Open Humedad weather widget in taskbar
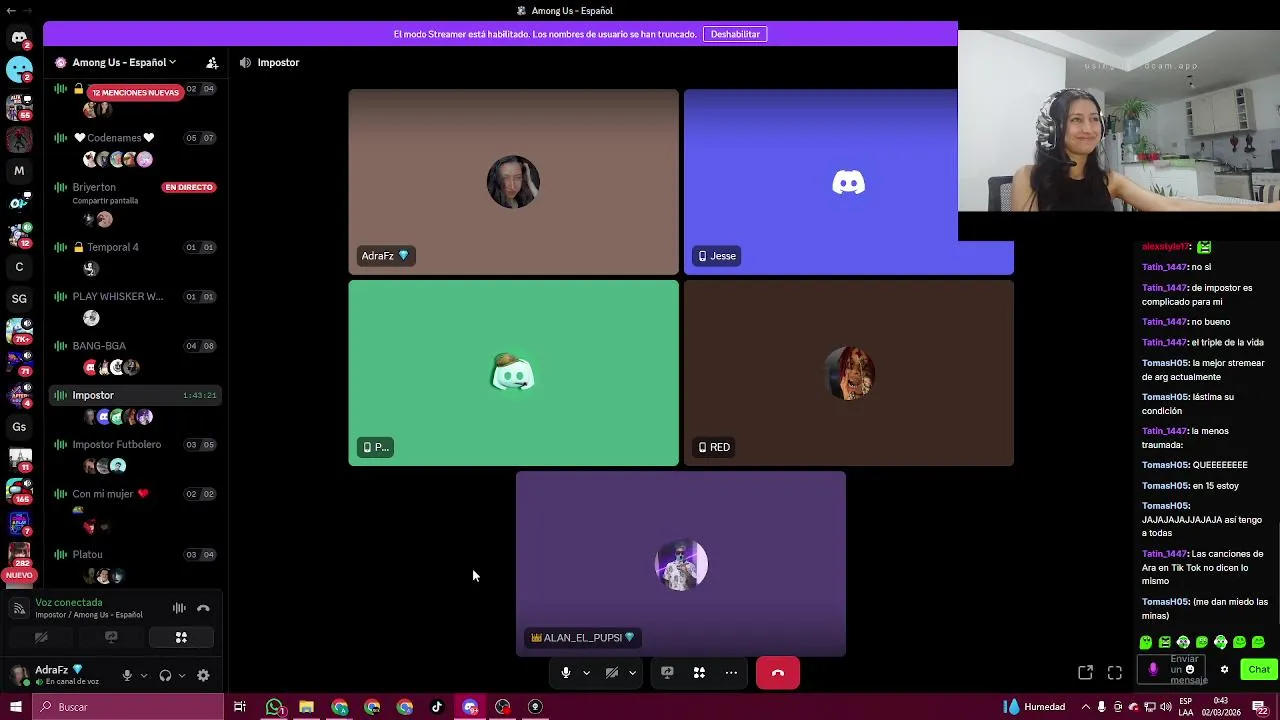The width and height of the screenshot is (1280, 720). (x=1035, y=707)
